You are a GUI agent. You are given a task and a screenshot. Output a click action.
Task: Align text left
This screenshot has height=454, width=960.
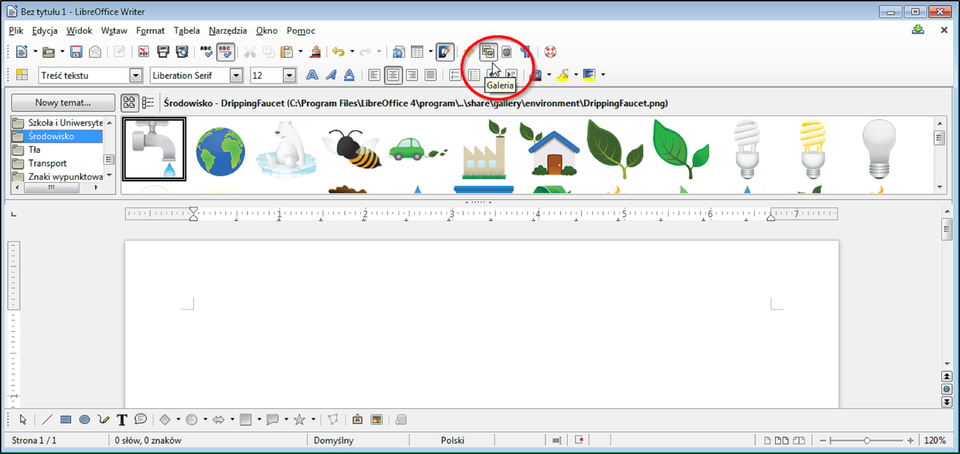point(374,75)
